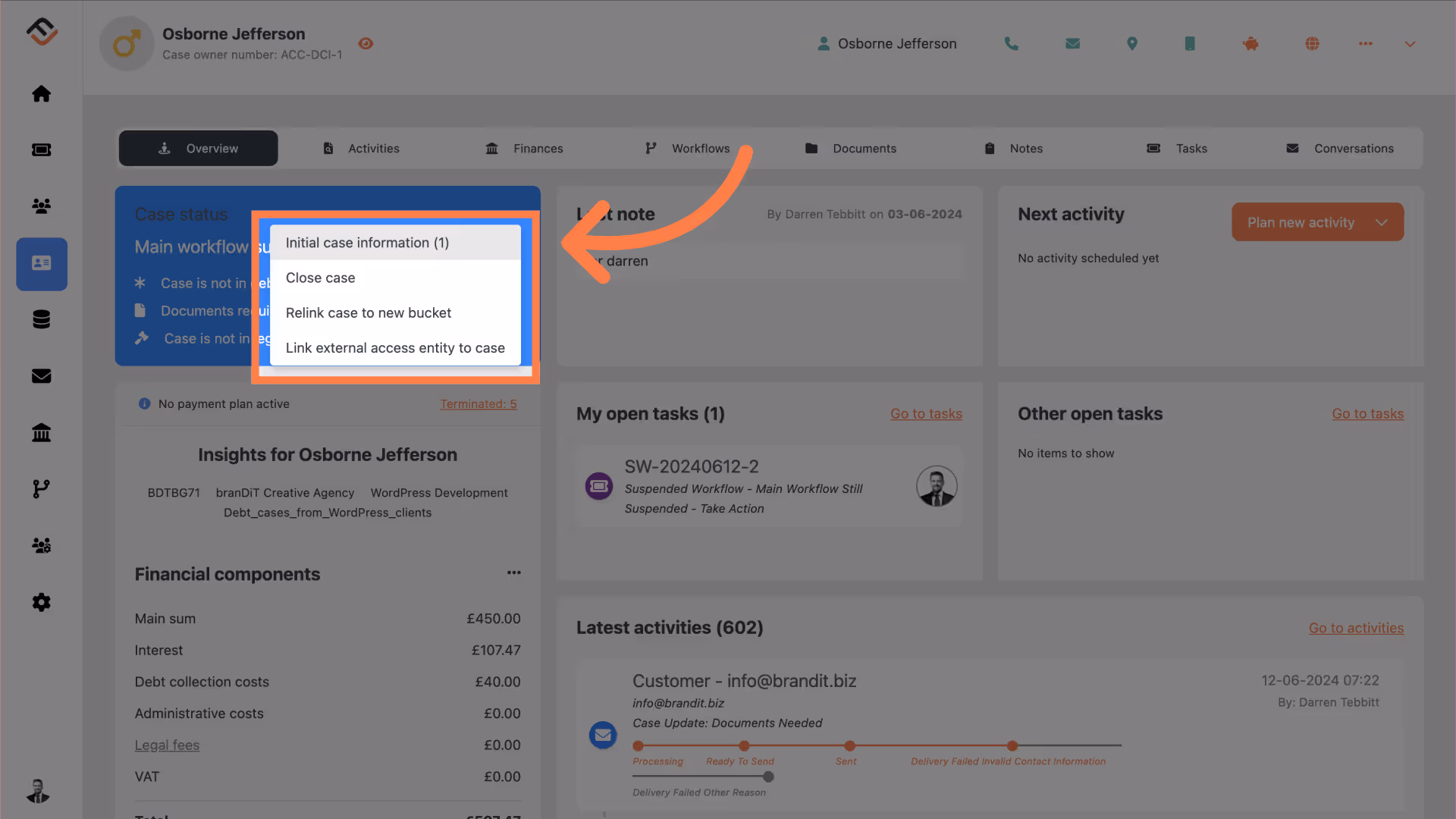Open the phone icon in the header
The image size is (1456, 819).
click(x=1011, y=44)
